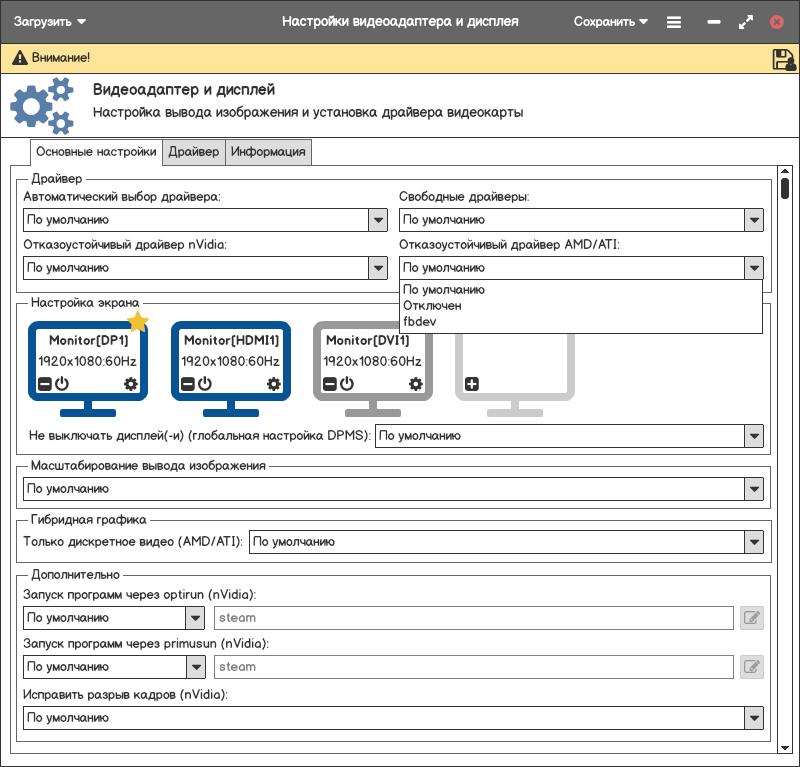Expand the global DPMS setting dropdown
The height and width of the screenshot is (767, 800).
(754, 436)
